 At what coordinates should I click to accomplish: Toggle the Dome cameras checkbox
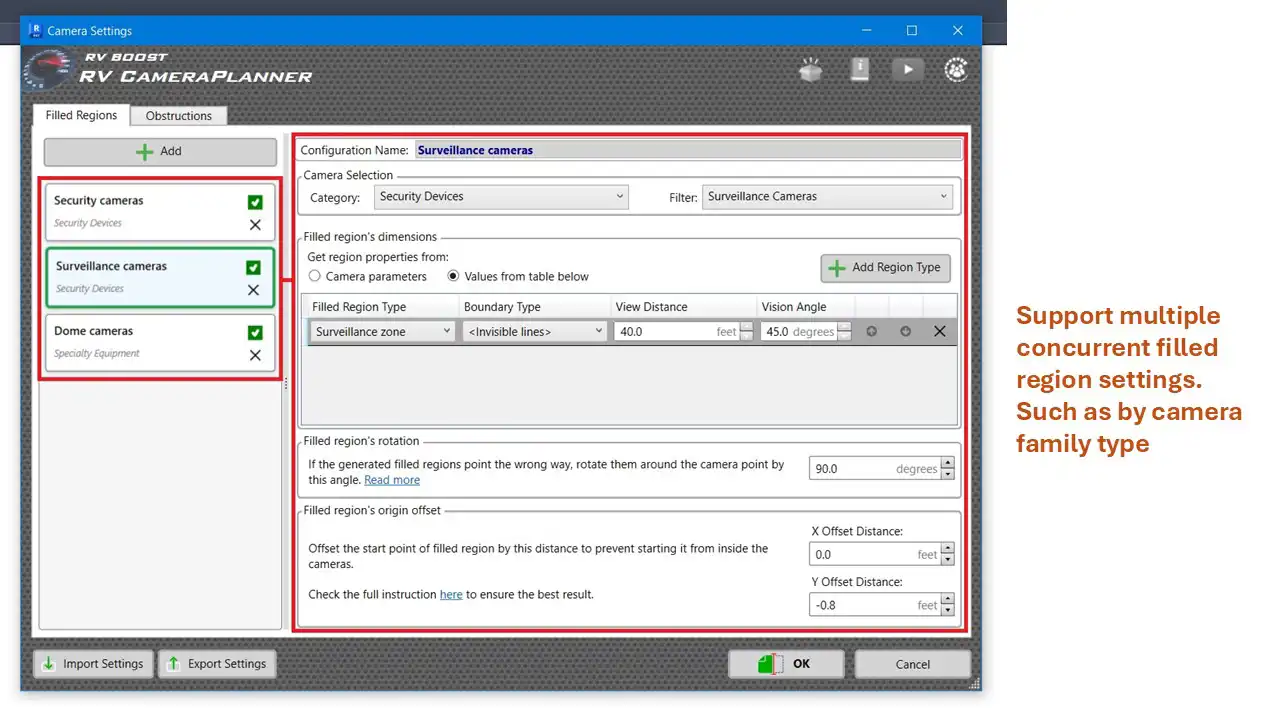click(255, 332)
